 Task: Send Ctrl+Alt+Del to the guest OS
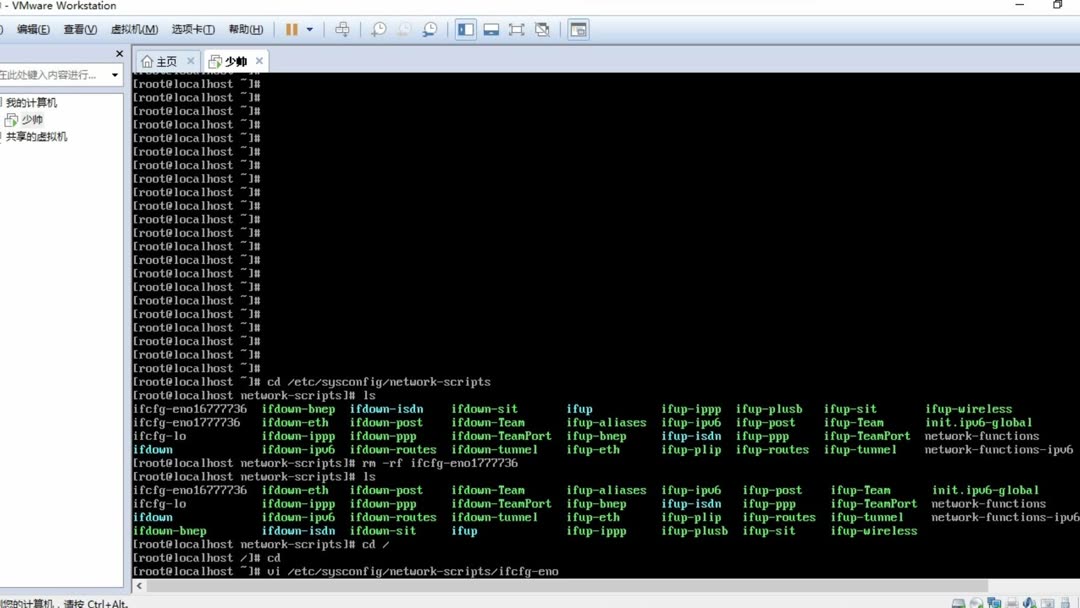(x=343, y=29)
